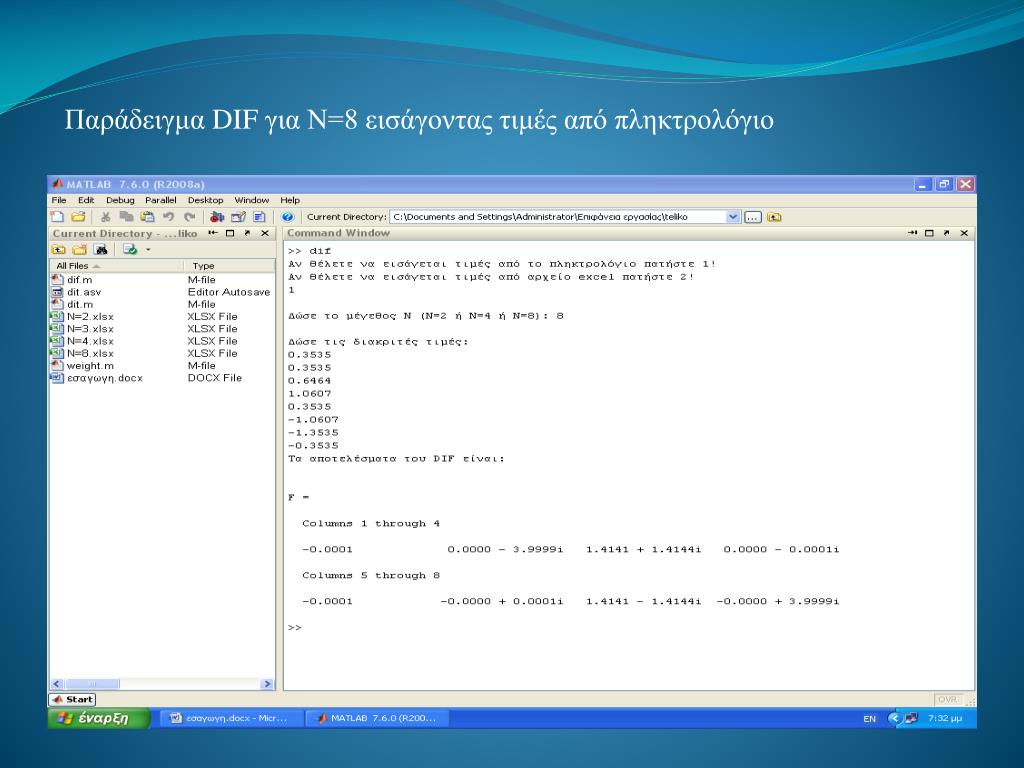Open the Debug menu

coord(120,200)
